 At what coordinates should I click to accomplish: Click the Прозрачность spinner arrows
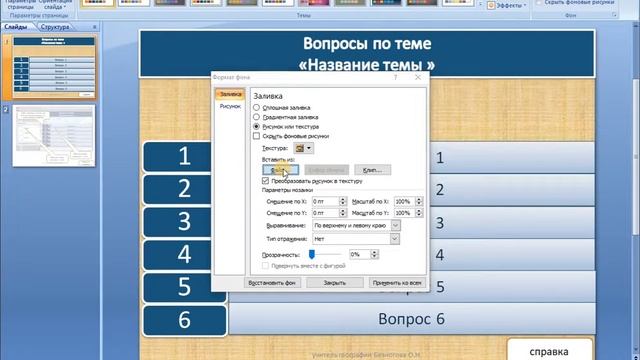tap(374, 254)
